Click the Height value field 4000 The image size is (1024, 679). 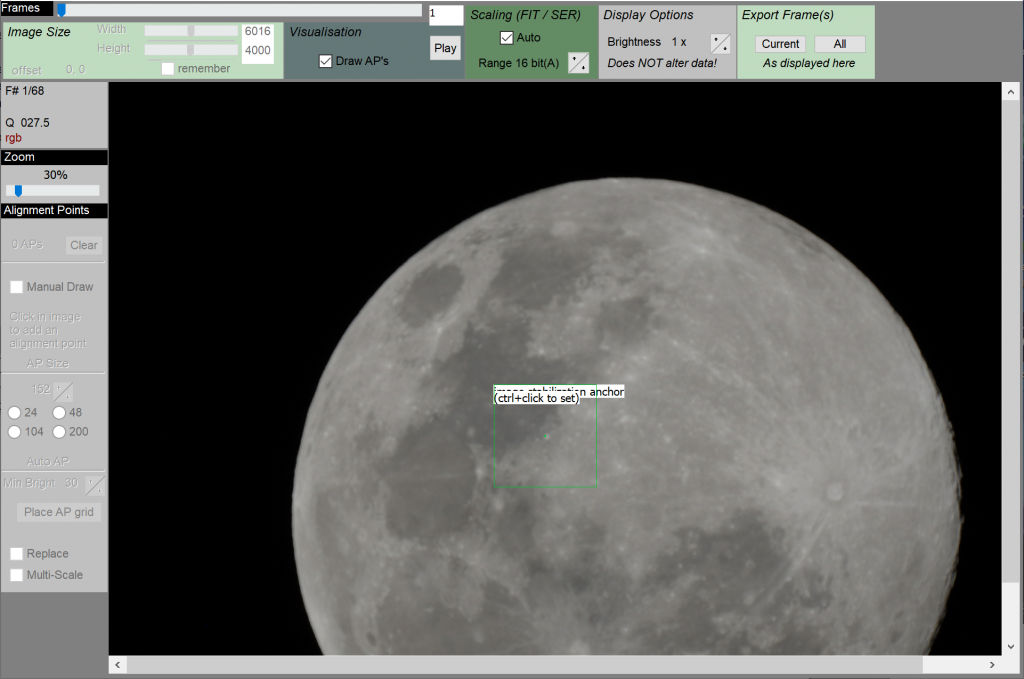[x=257, y=50]
